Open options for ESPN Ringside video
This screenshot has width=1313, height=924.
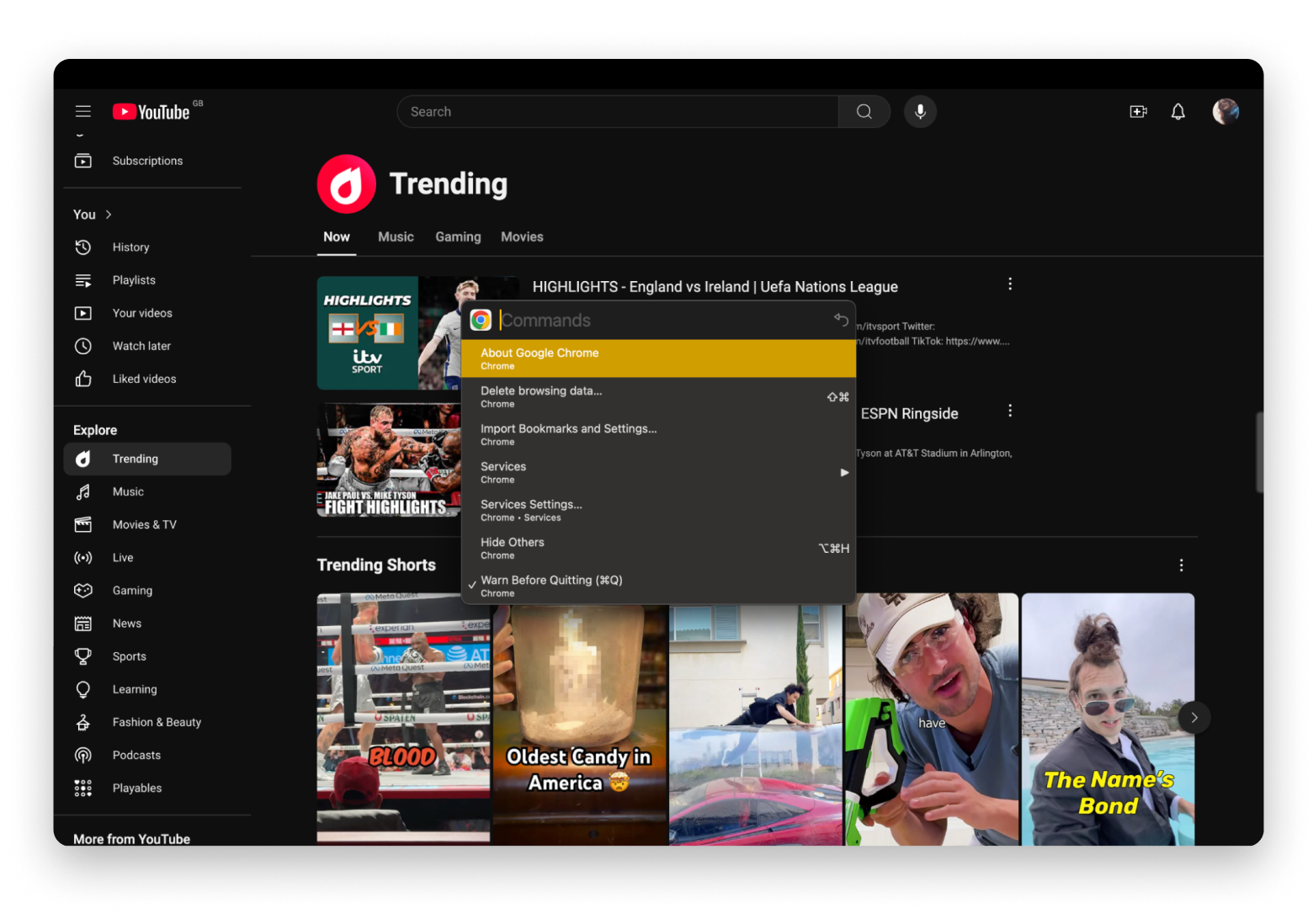(1010, 411)
